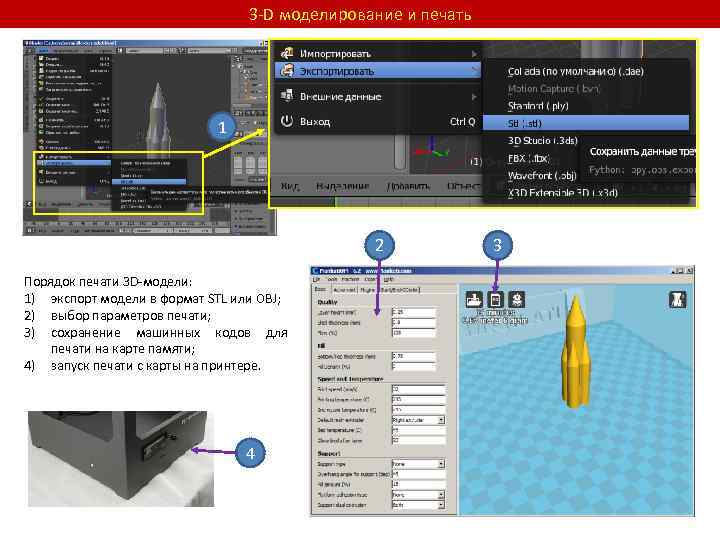The width and height of the screenshot is (720, 540).
Task: Click the save toolpath to SD card icon
Action: (495, 299)
